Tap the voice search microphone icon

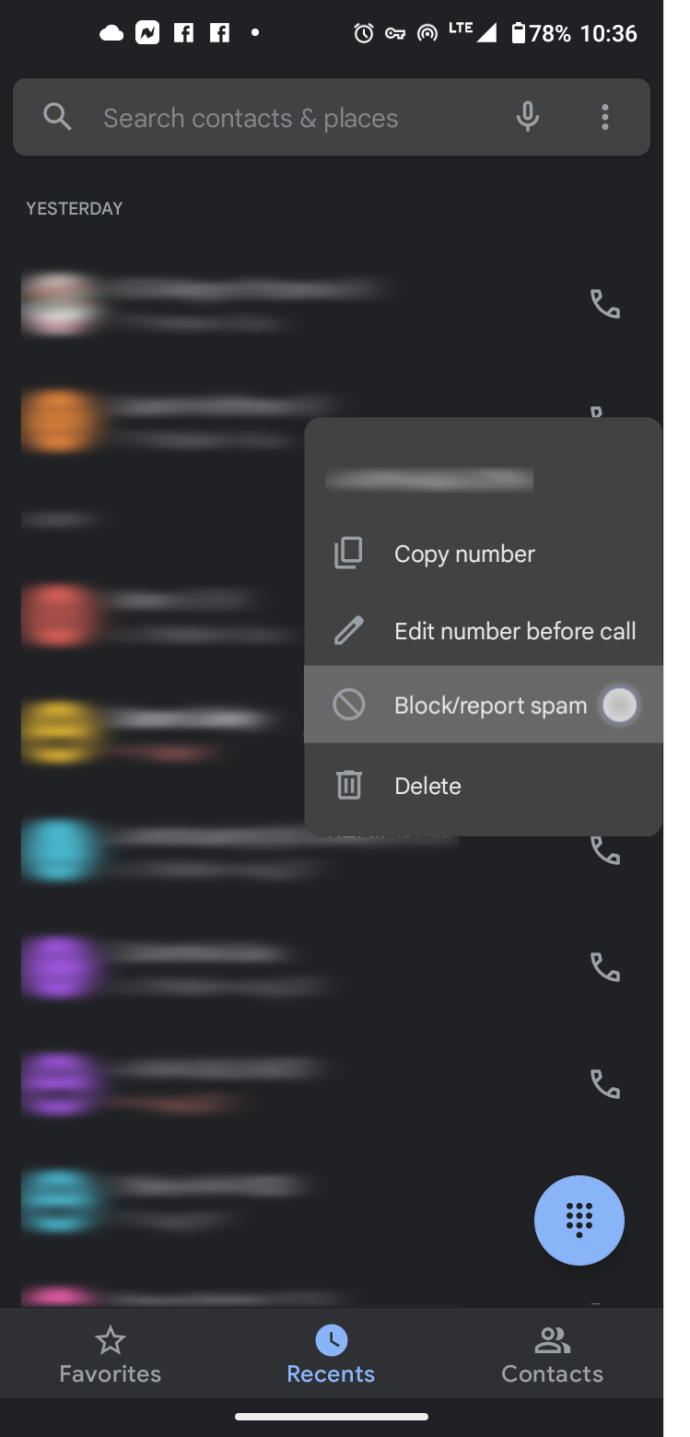[x=527, y=118]
